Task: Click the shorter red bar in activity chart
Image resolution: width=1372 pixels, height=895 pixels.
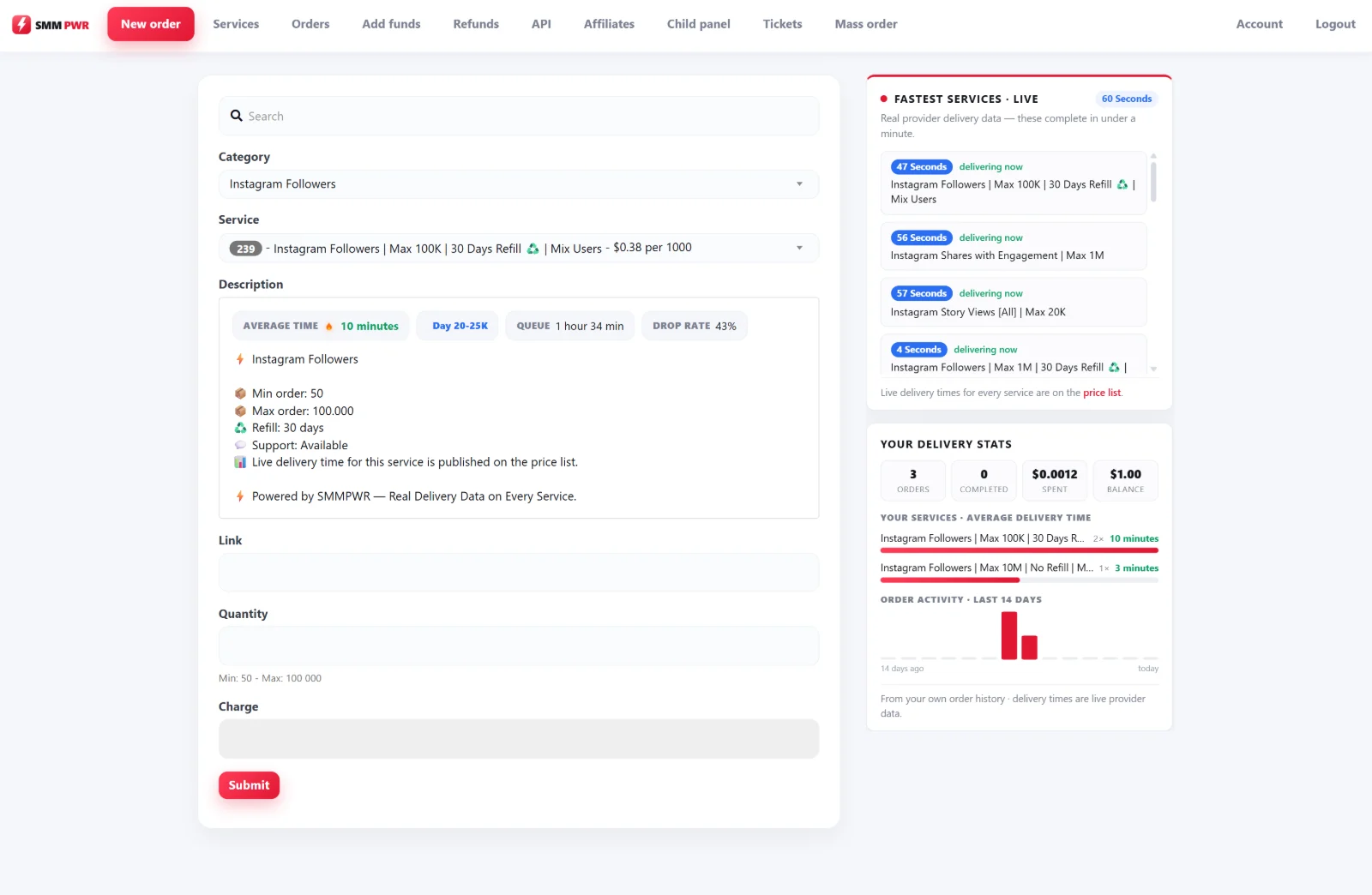Action: click(1030, 647)
